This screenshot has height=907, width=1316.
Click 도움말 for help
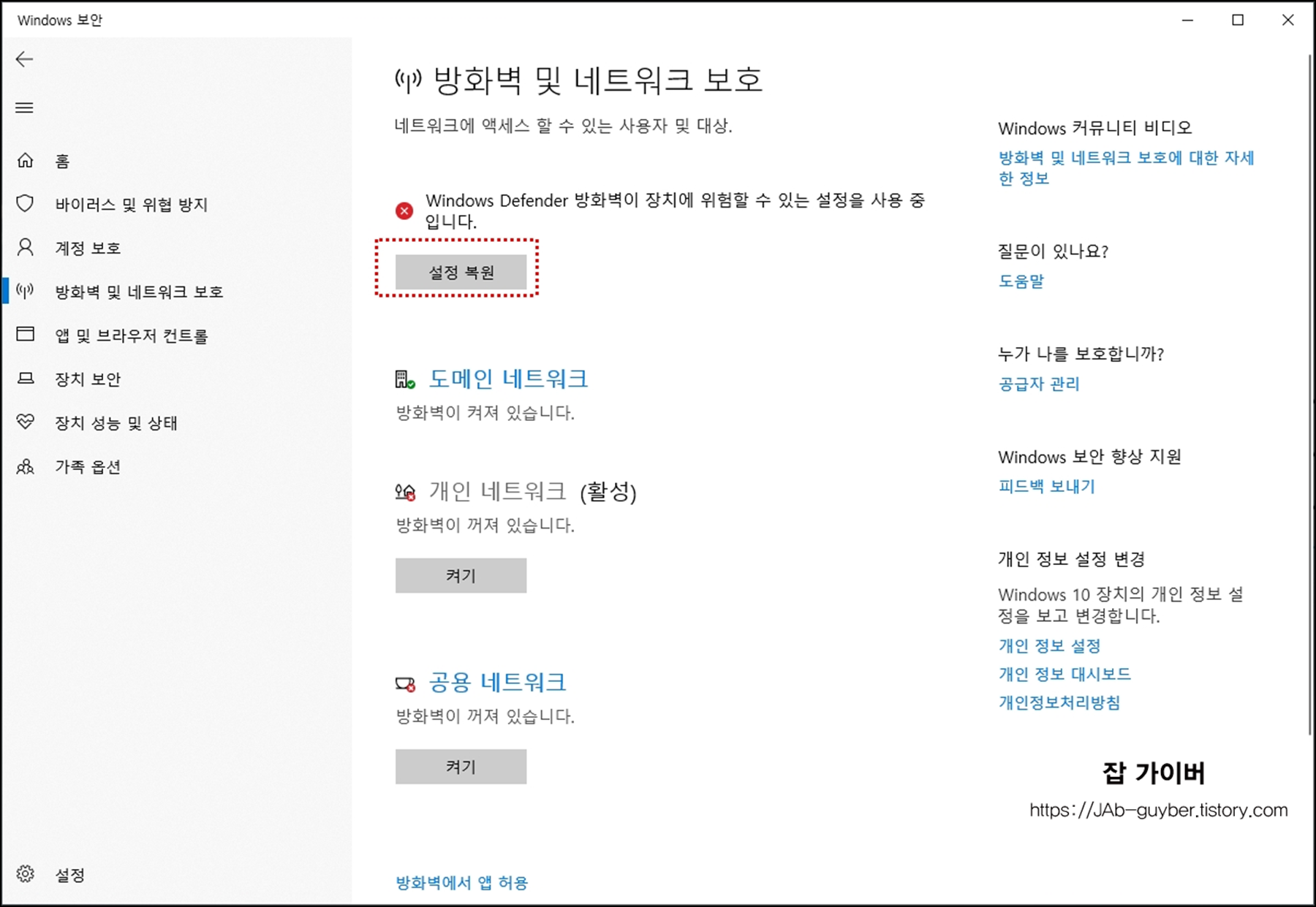coord(1022,281)
